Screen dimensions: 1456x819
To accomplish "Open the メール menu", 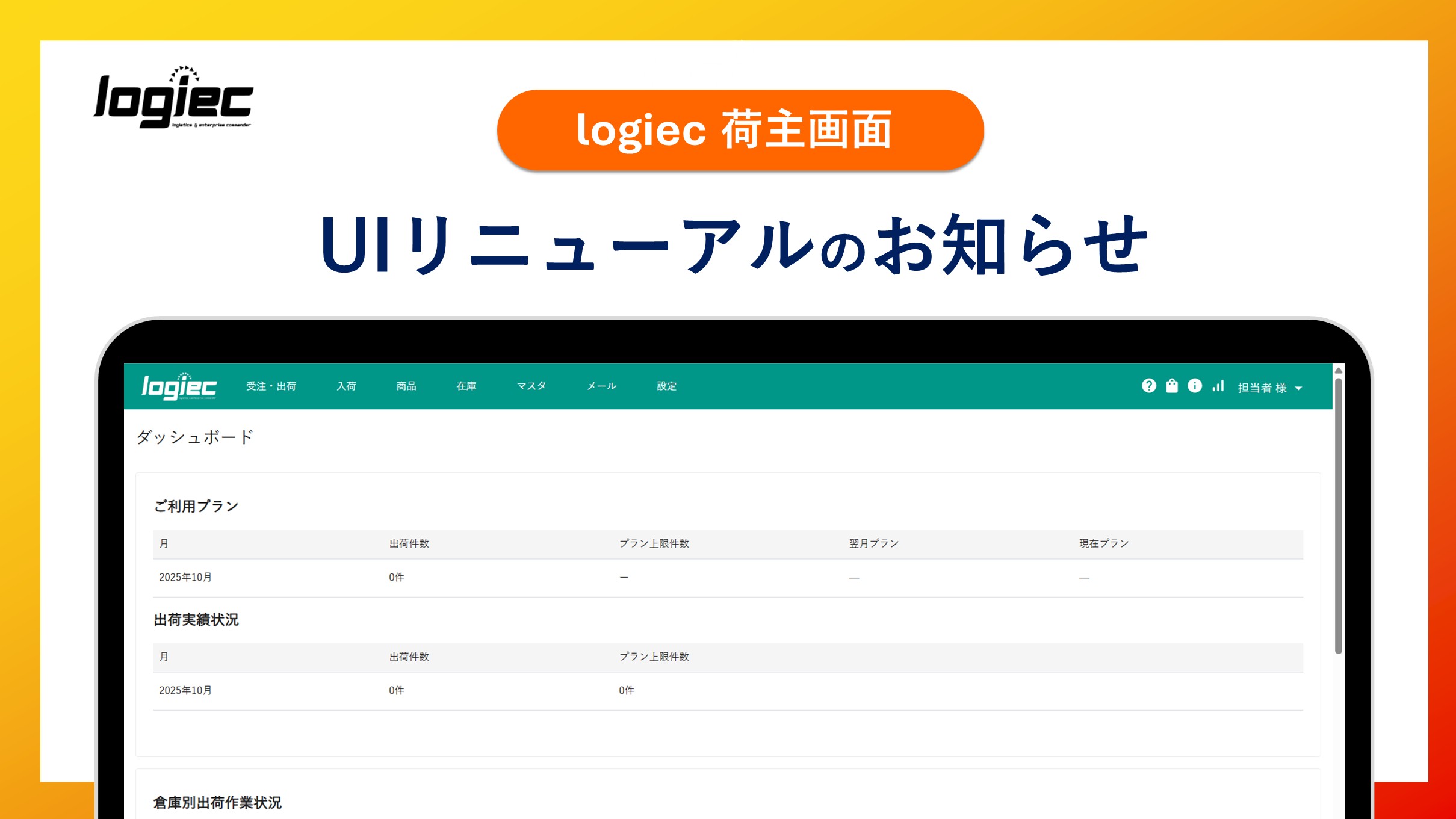I will pos(601,386).
